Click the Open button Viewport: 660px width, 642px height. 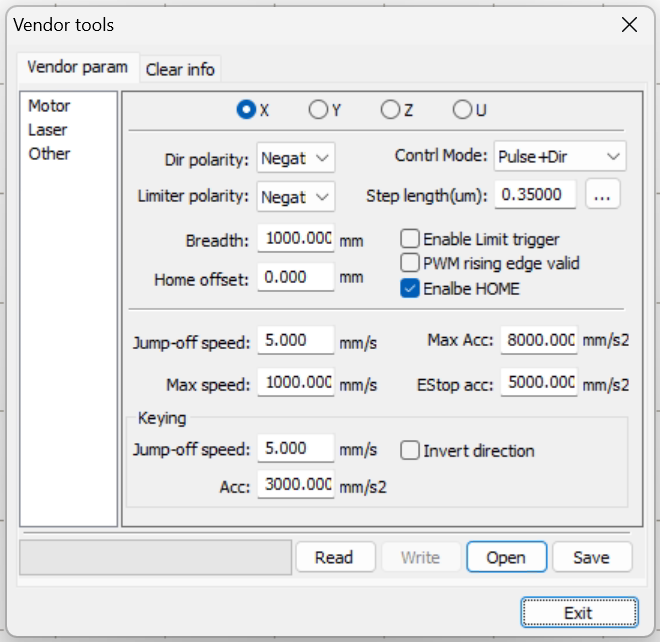(x=506, y=557)
